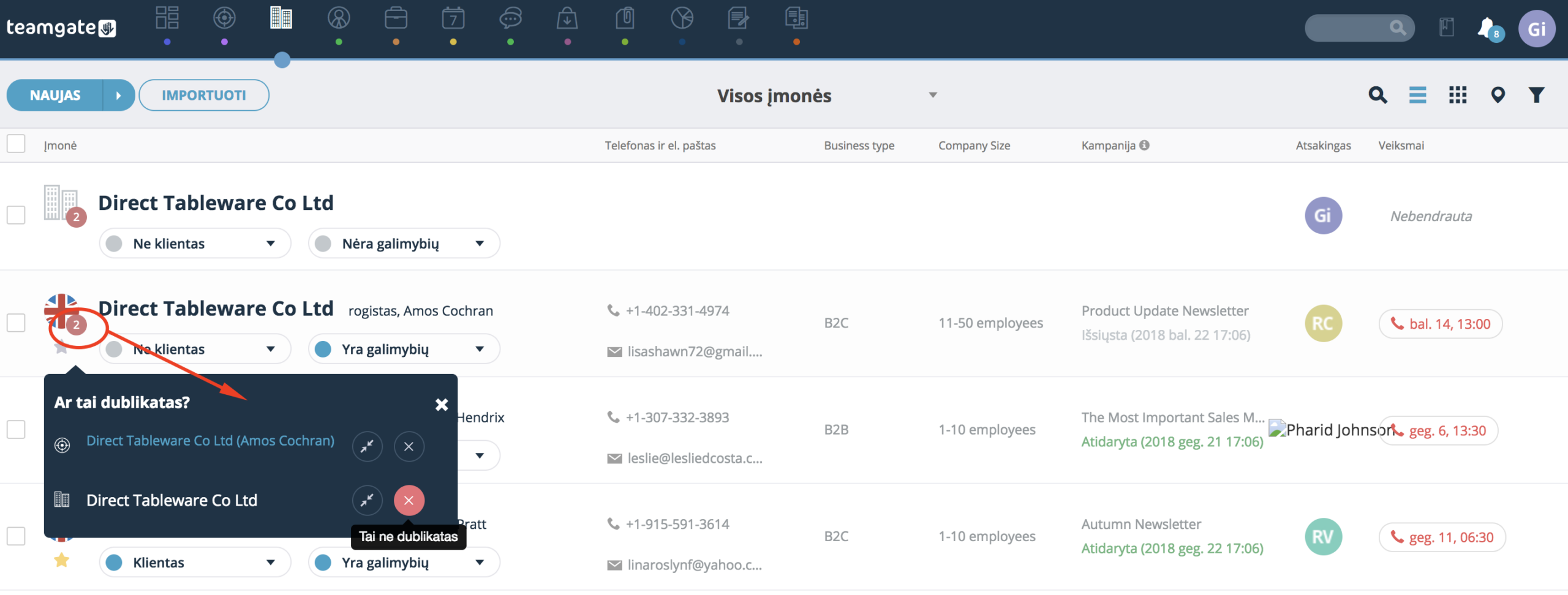Open the notes pencil icon in navigation
1568x595 pixels.
tap(739, 18)
